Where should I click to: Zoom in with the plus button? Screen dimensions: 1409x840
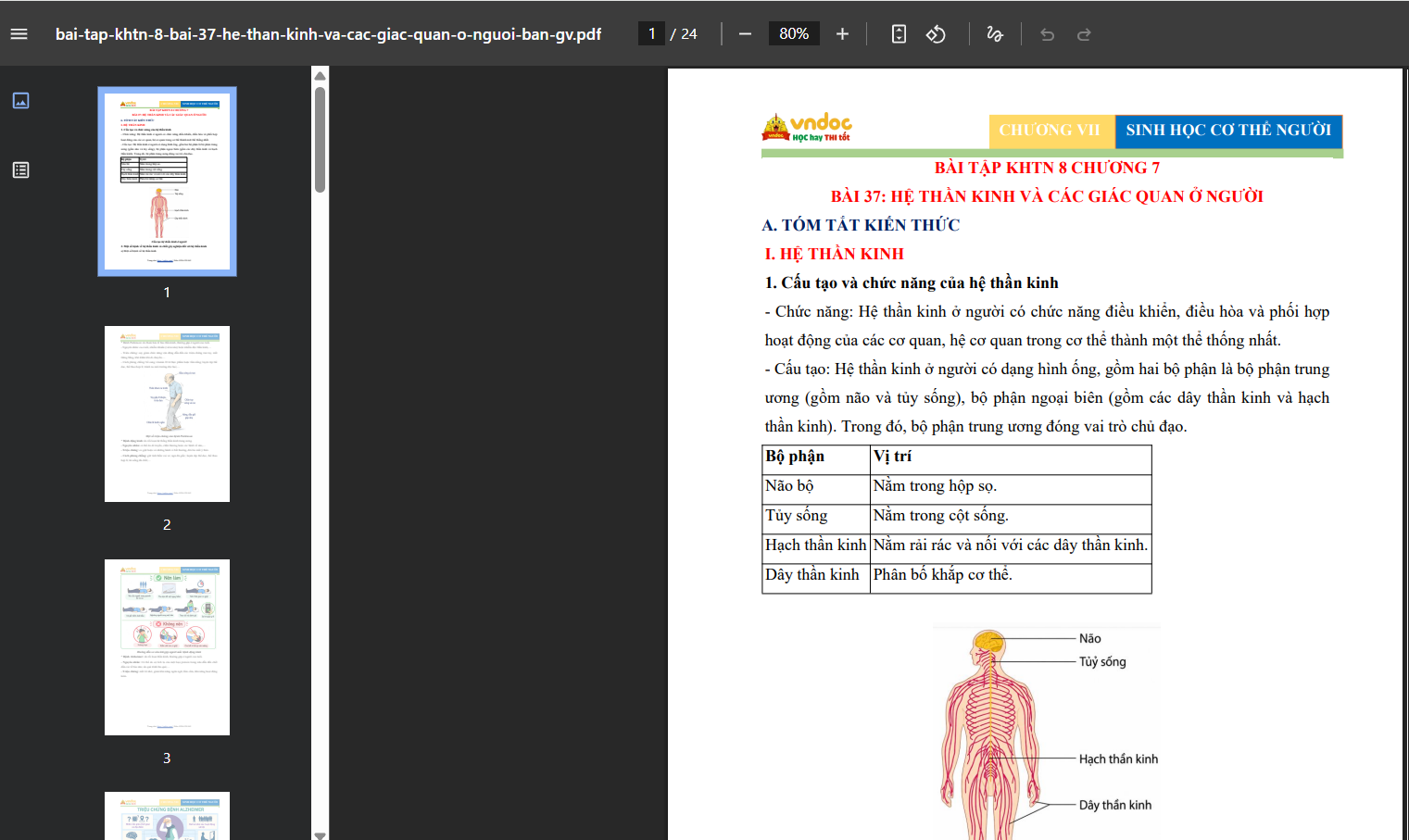(x=842, y=34)
